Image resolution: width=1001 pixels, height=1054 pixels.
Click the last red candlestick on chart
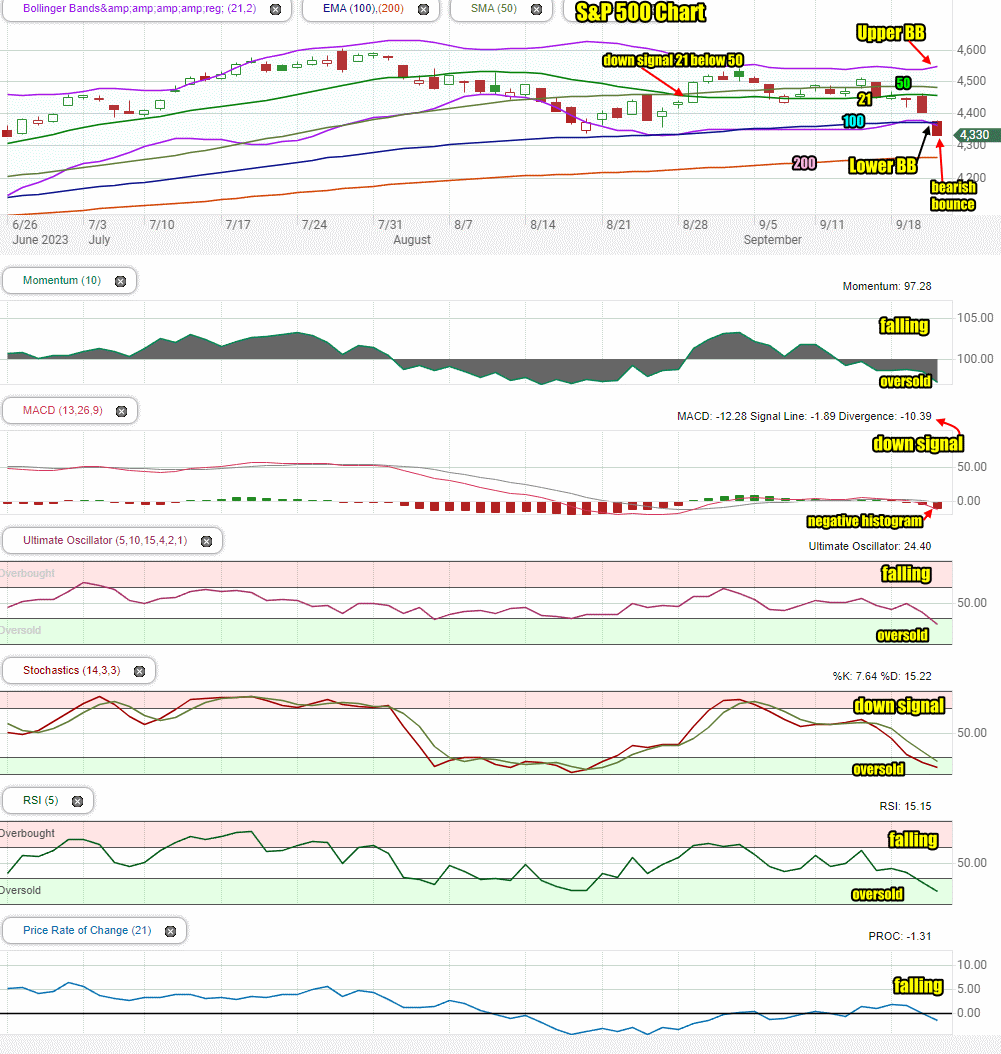pos(936,128)
